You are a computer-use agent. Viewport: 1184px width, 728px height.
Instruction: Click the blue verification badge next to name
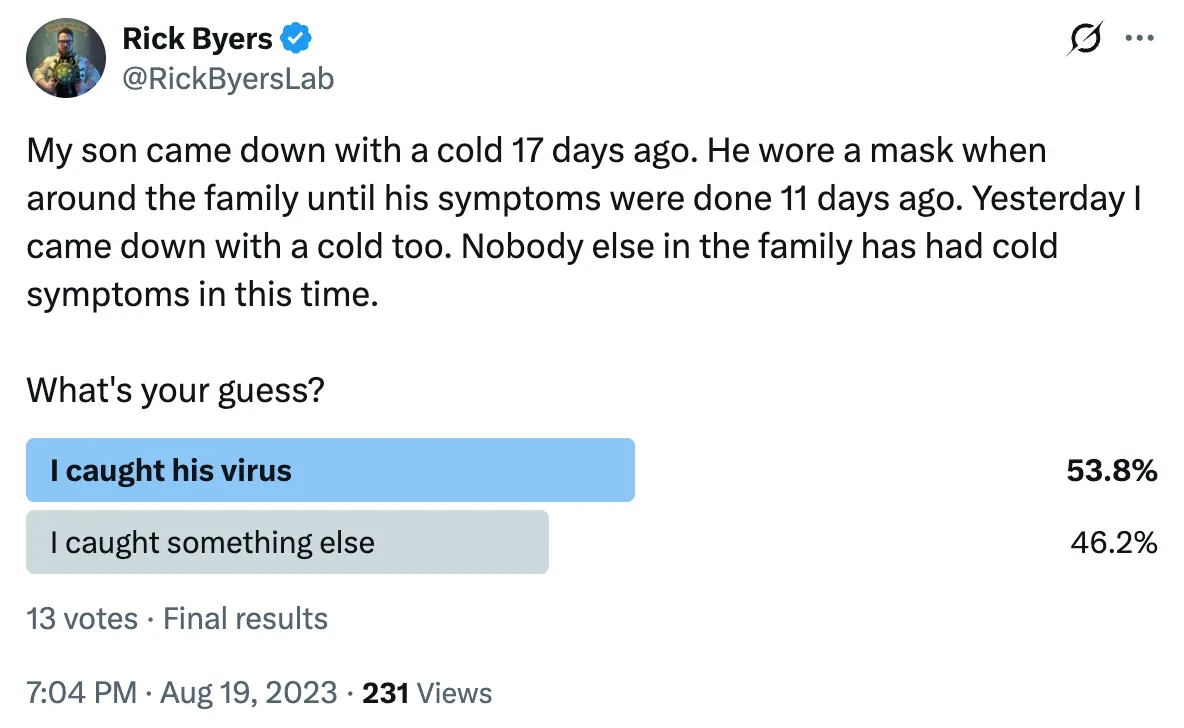[293, 37]
